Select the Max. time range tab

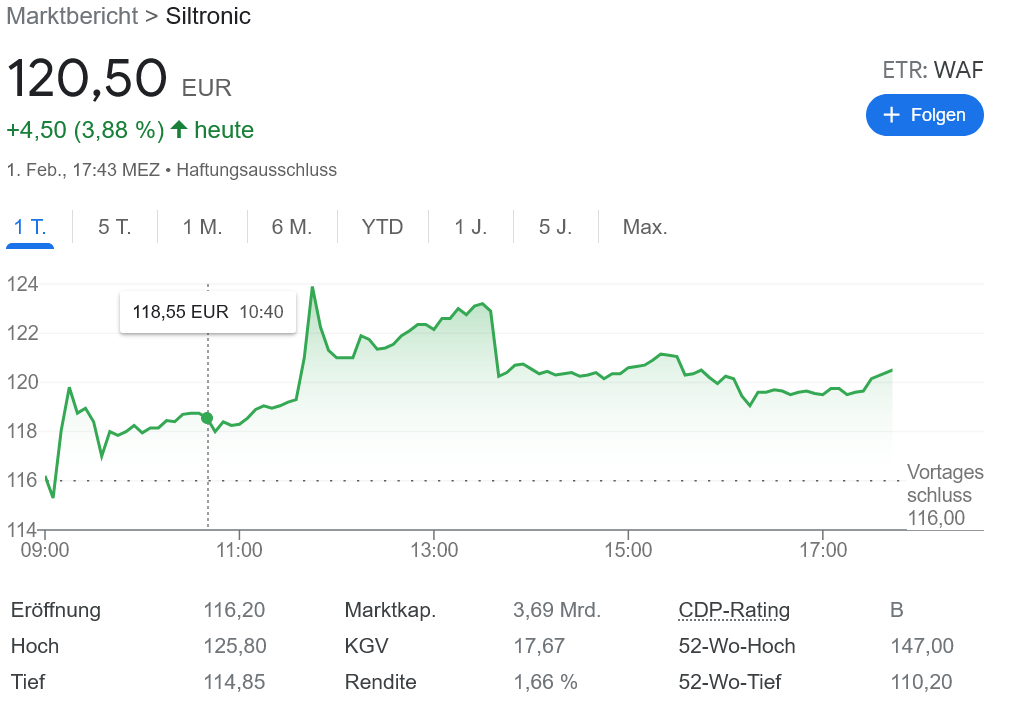pyautogui.click(x=644, y=227)
